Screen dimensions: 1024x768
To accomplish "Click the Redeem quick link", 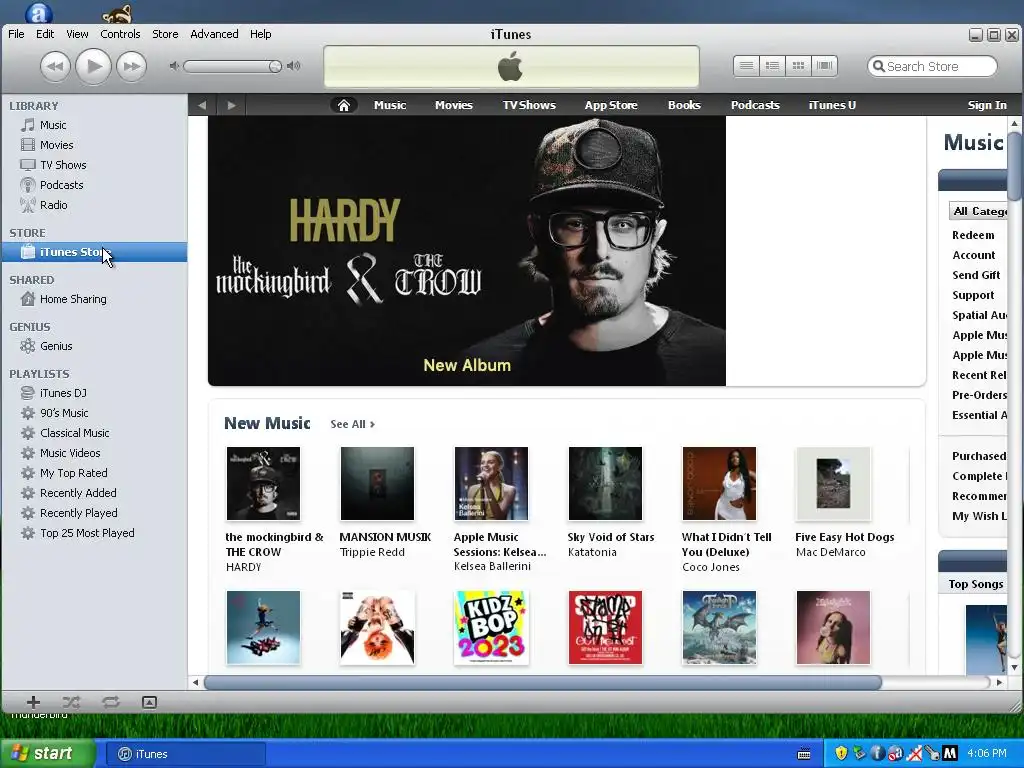I will click(x=973, y=235).
